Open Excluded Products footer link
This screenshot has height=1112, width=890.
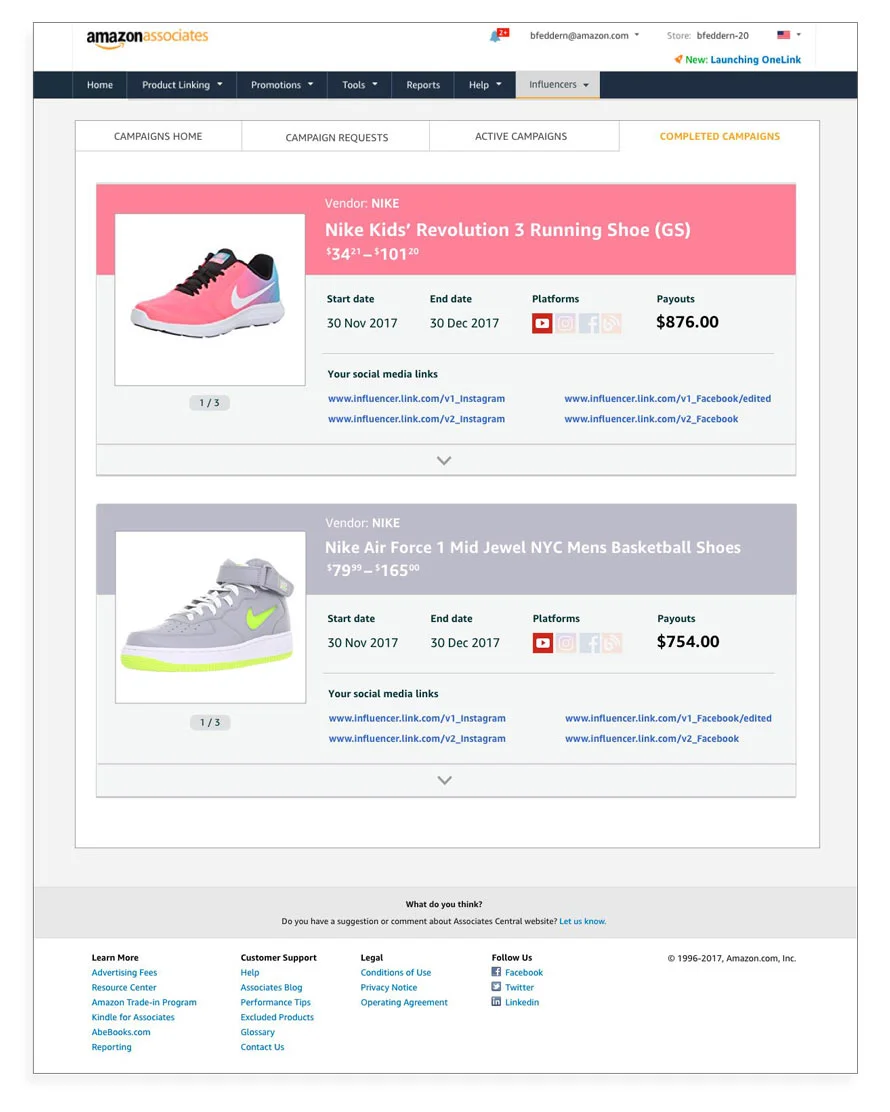(277, 1017)
